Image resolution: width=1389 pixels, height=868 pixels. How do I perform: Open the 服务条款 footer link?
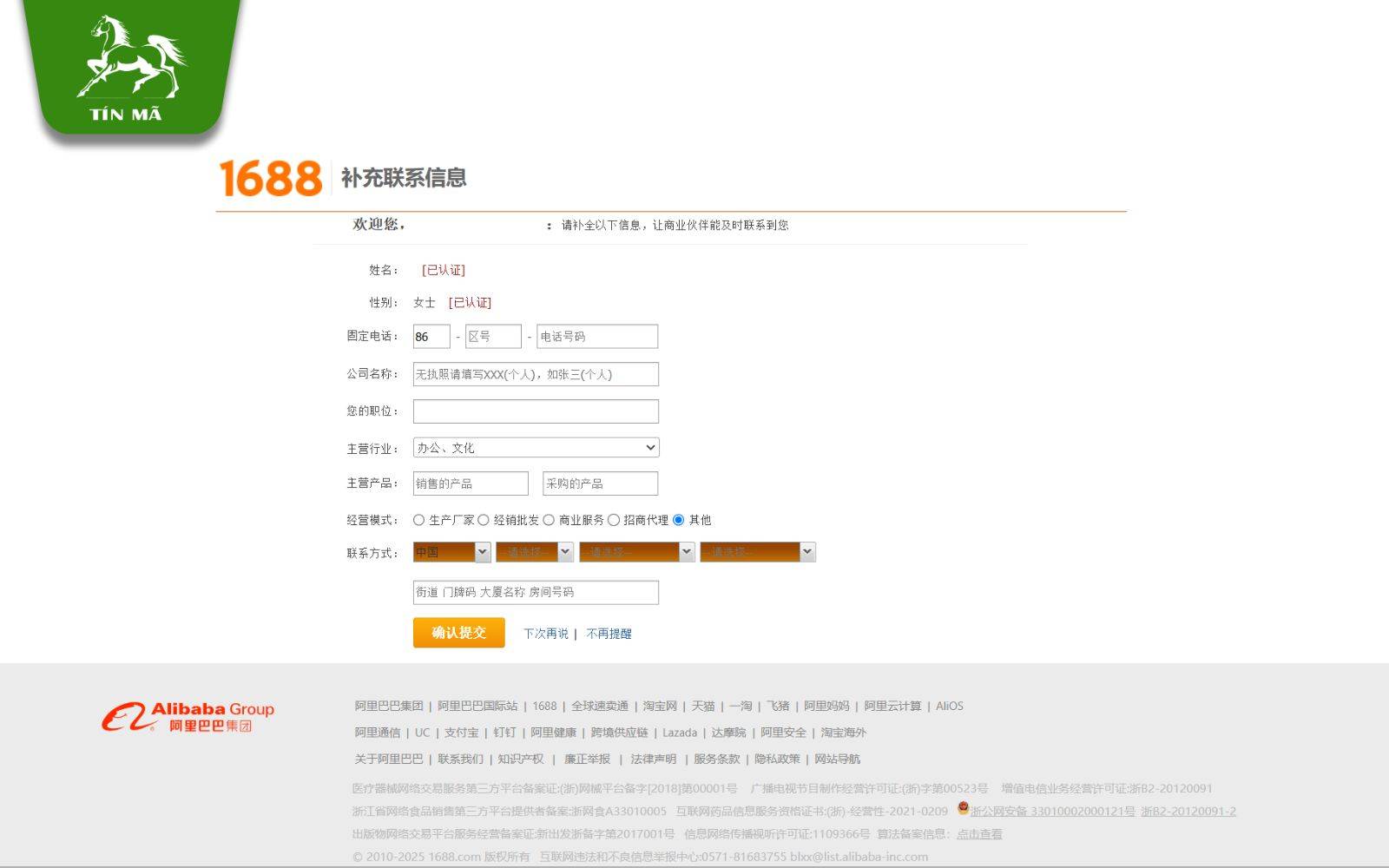[x=716, y=759]
